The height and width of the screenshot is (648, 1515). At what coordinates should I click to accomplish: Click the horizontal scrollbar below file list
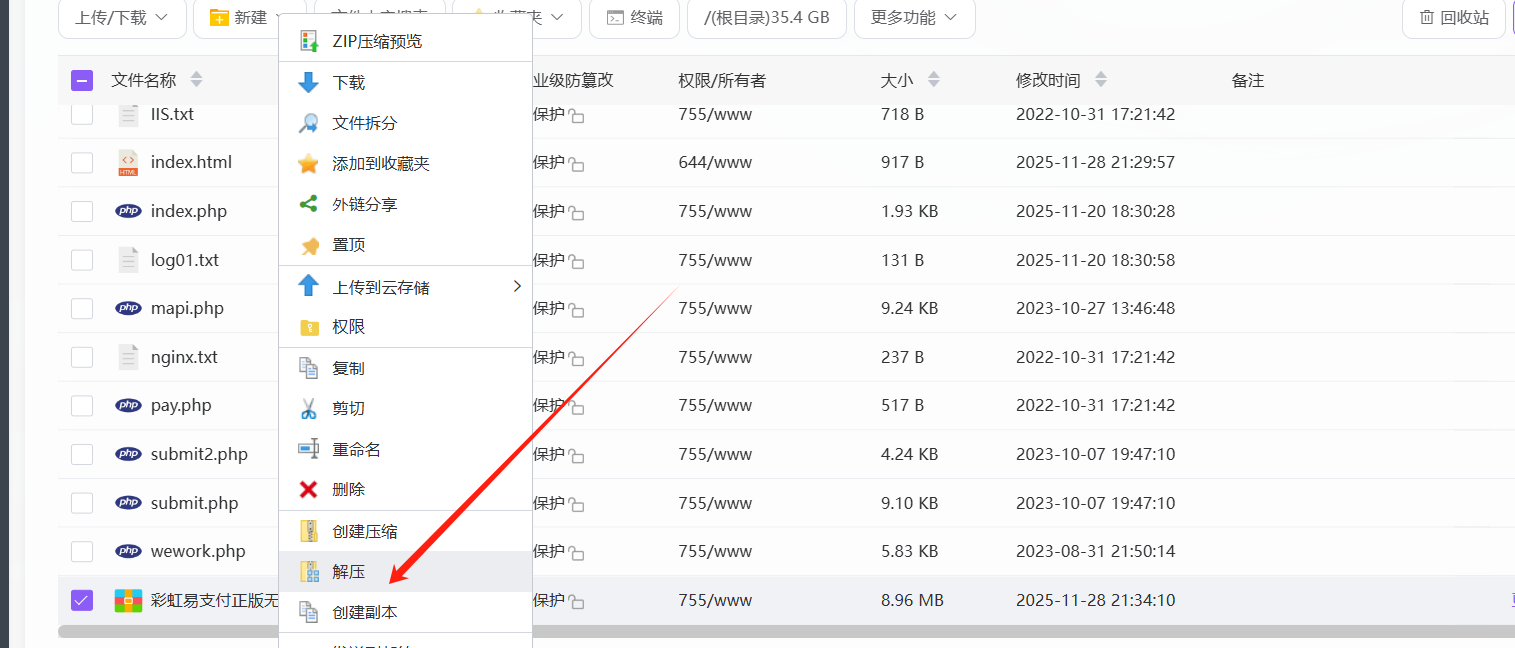tap(700, 631)
